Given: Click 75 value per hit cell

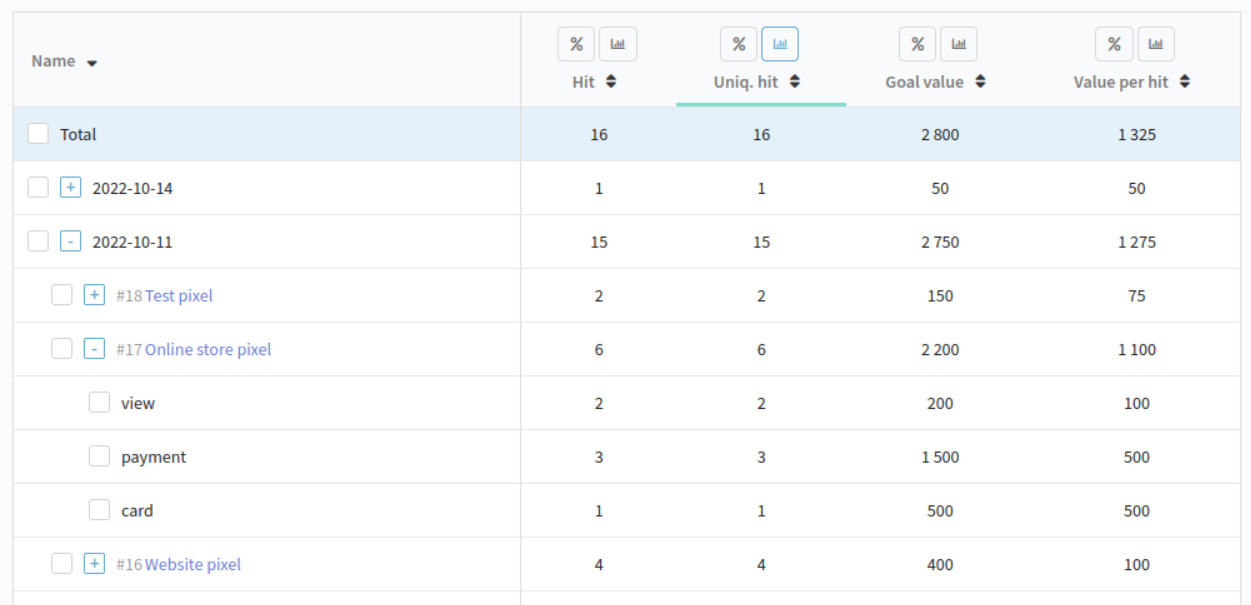Looking at the screenshot, I should coord(1137,296).
